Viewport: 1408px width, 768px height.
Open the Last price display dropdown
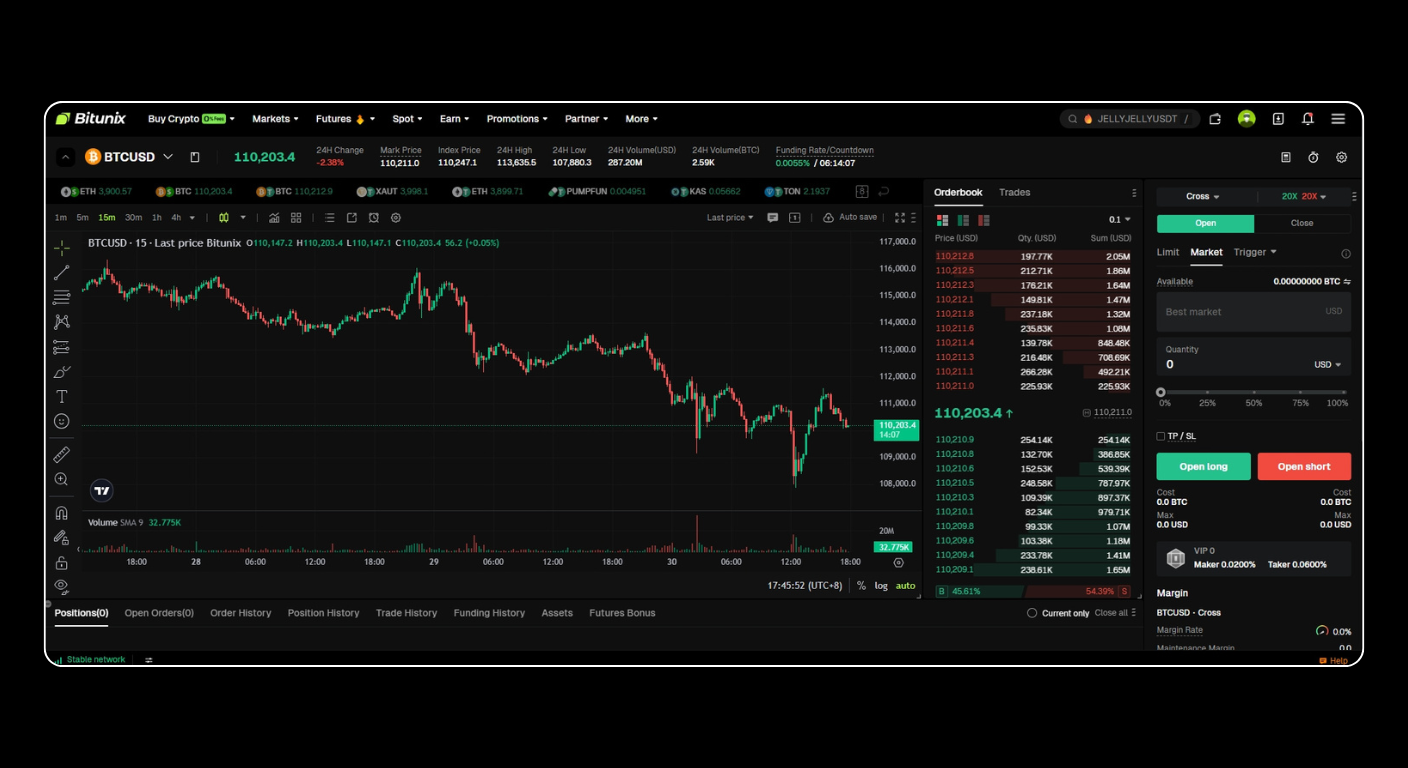(728, 216)
